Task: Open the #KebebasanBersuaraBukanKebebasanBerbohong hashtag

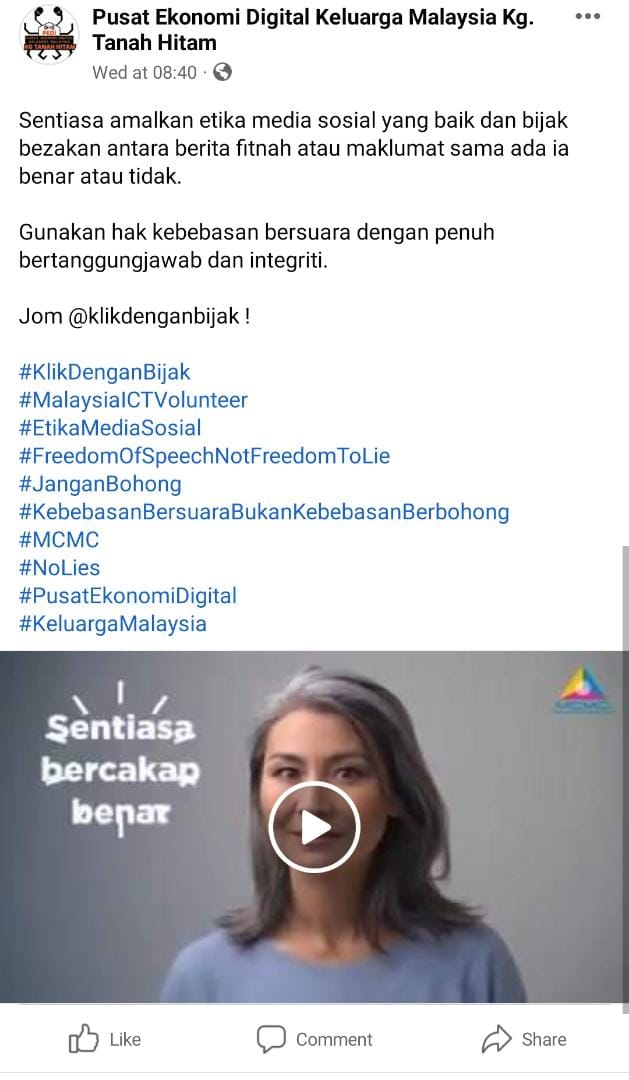Action: (x=264, y=512)
